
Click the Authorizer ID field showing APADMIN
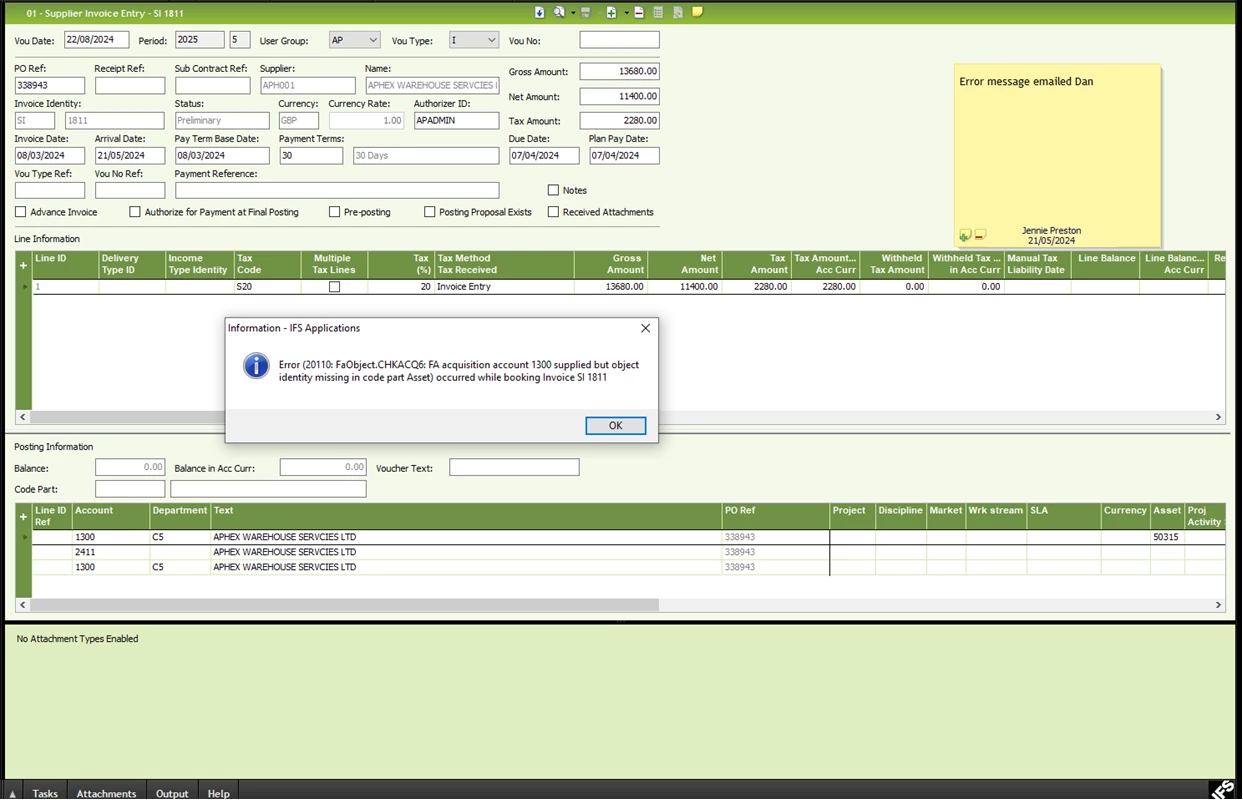(x=456, y=120)
